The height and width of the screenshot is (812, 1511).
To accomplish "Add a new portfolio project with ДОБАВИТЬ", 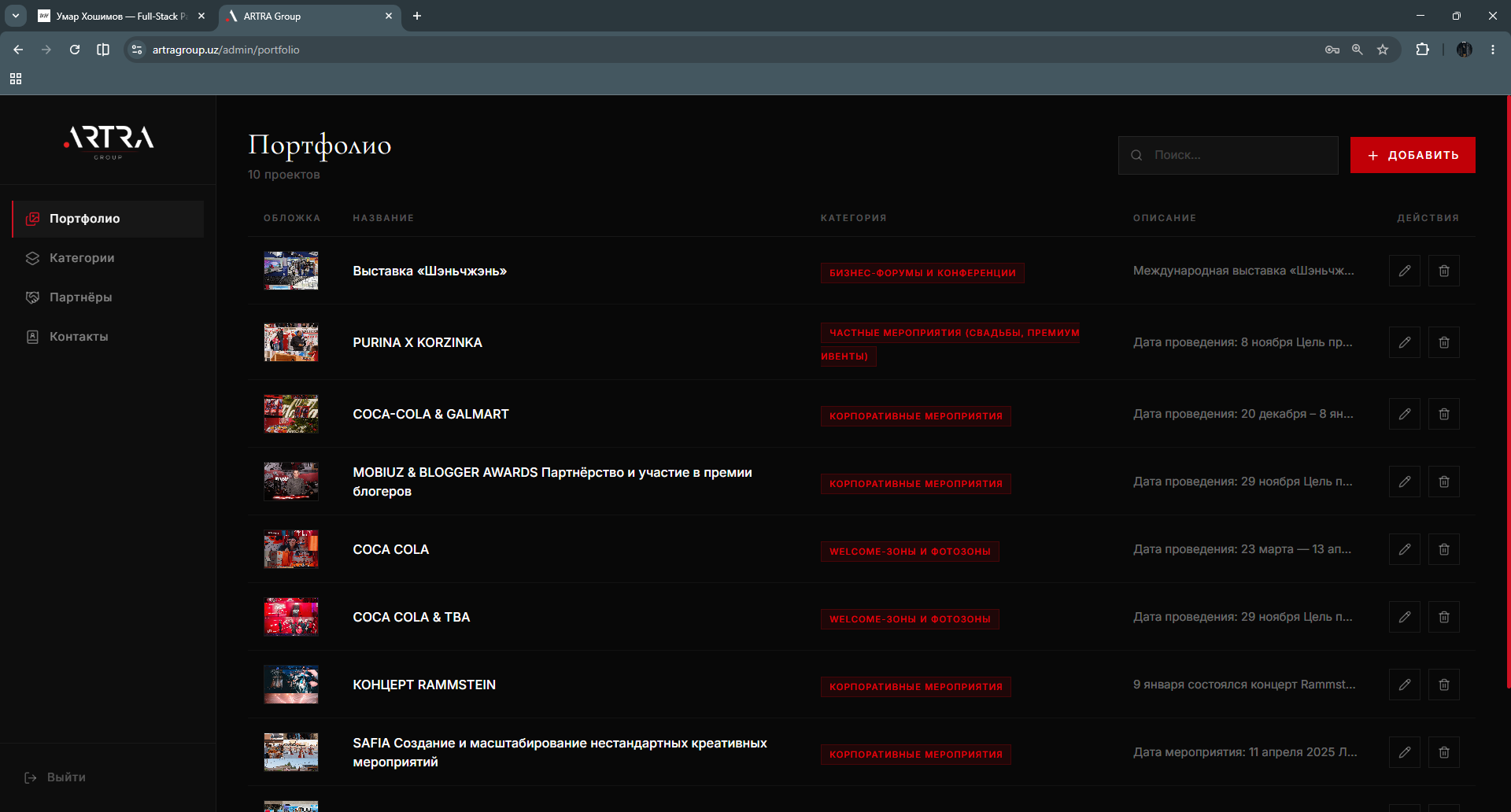I will click(1413, 155).
